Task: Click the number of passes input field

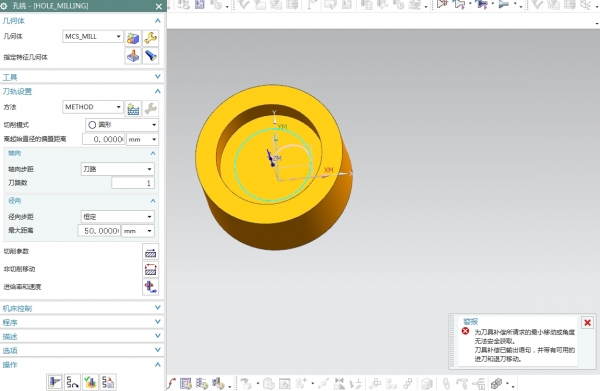Action: pos(133,183)
